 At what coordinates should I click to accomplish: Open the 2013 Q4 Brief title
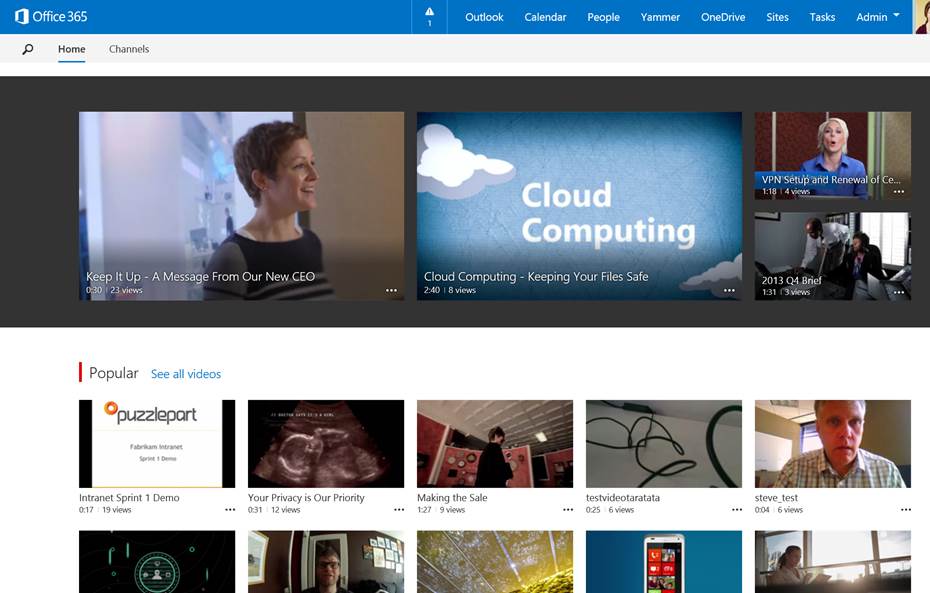point(791,280)
